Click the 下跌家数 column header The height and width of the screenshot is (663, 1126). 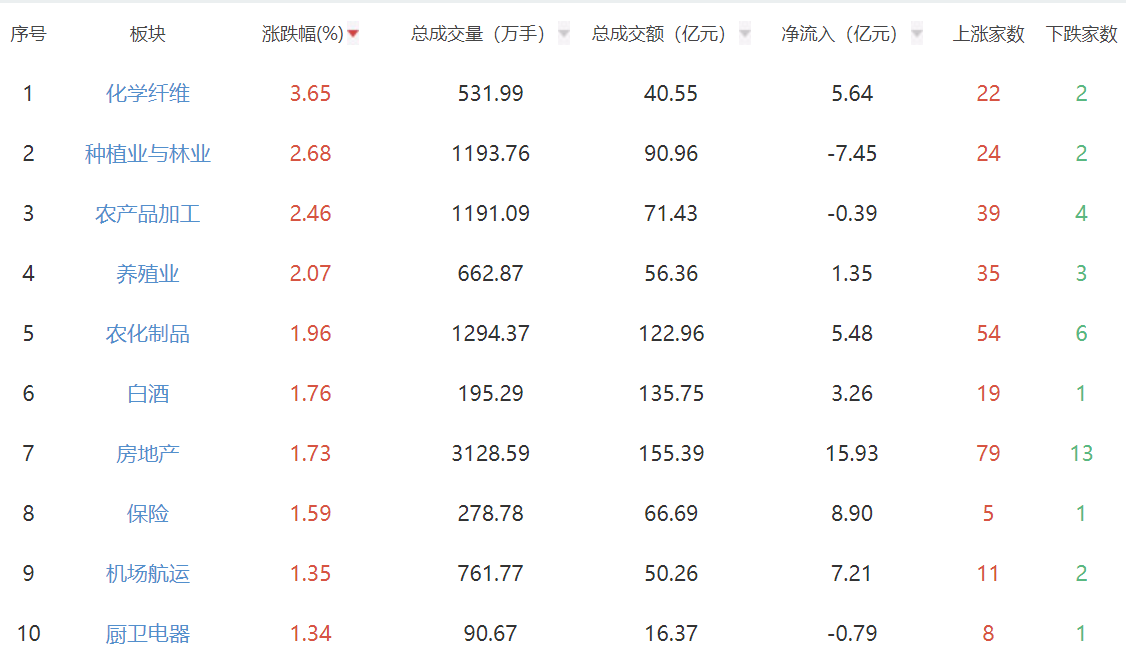point(1081,34)
